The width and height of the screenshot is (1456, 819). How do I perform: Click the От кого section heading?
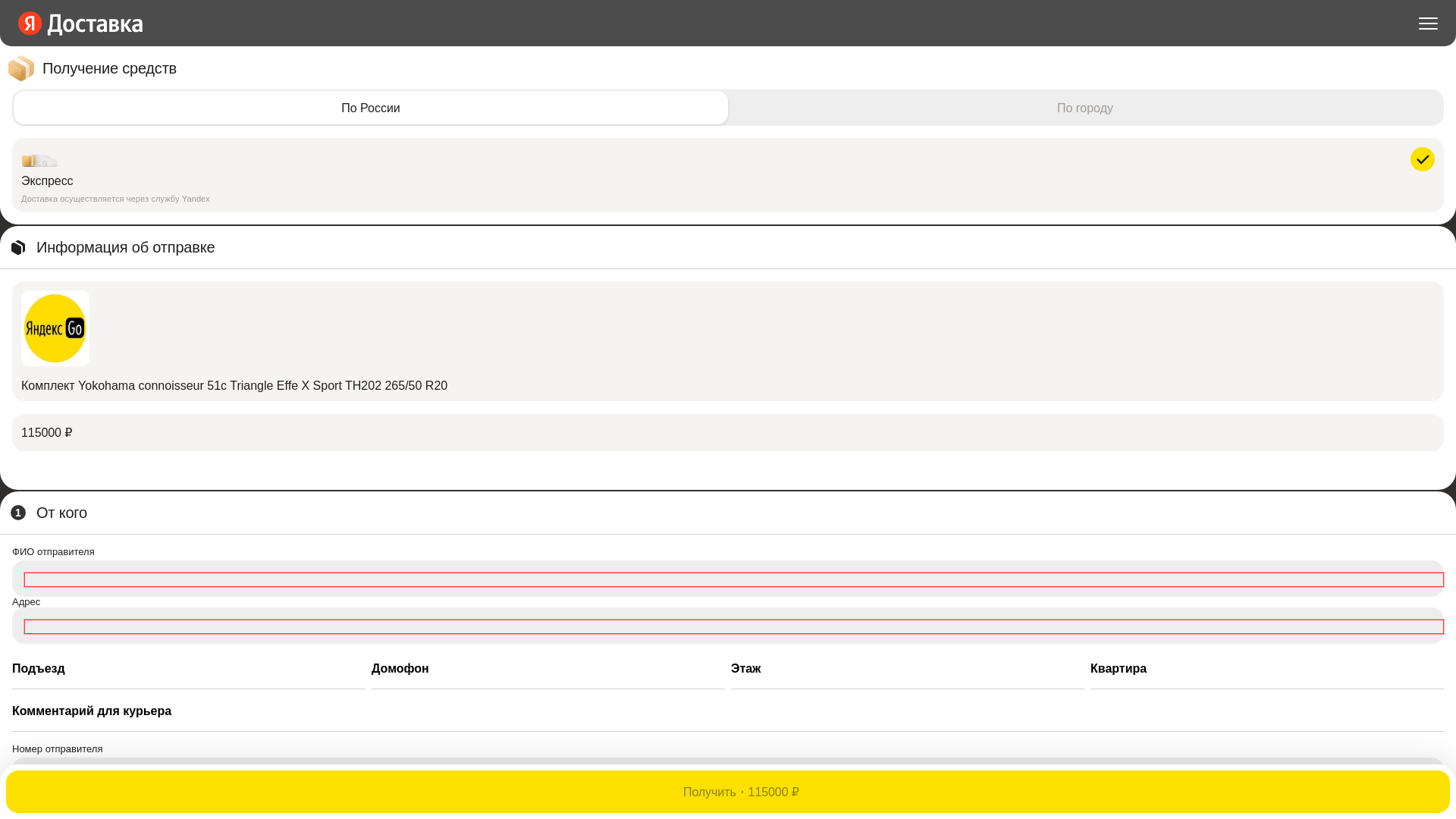click(x=61, y=513)
